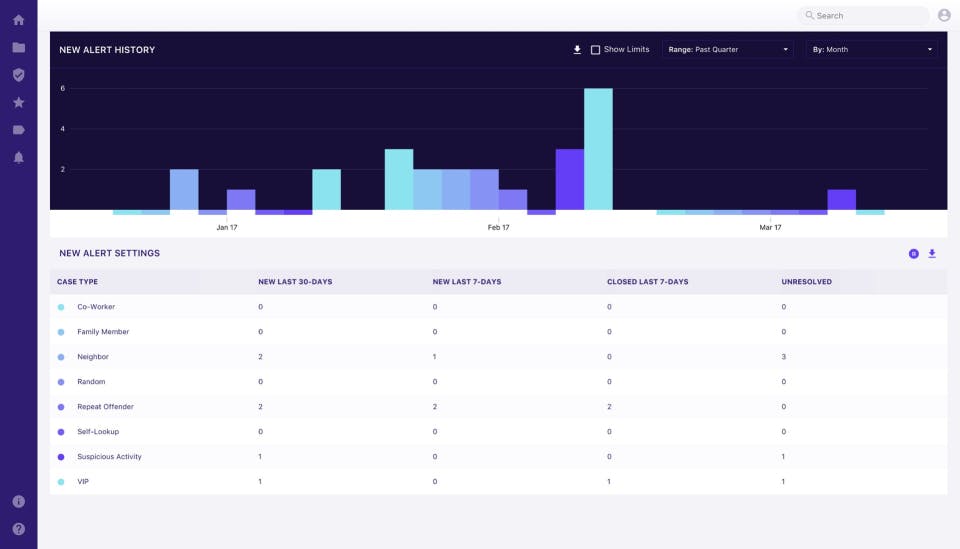Open the Range: Past Quarter dropdown

click(727, 49)
